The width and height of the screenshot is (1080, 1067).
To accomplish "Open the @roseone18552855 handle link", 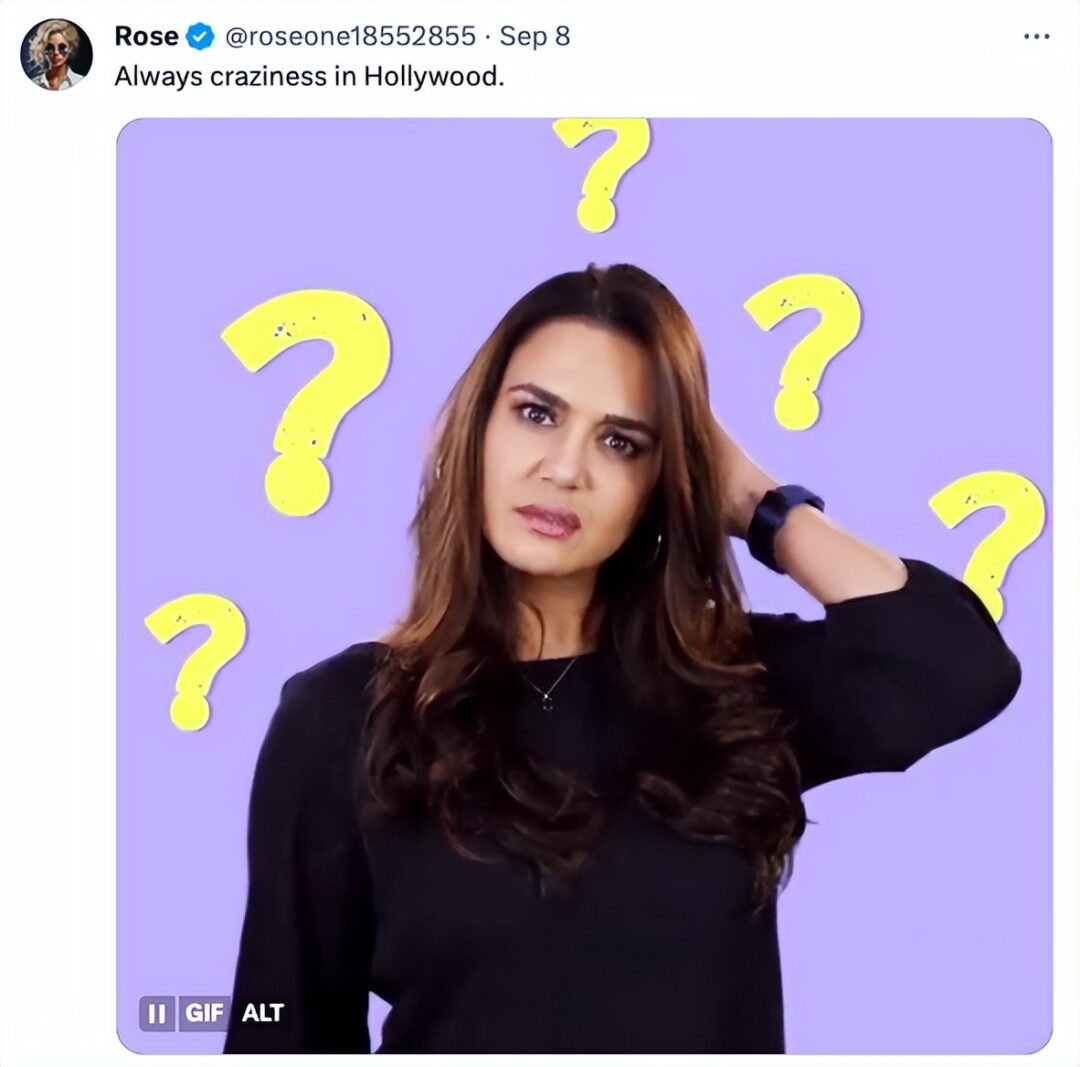I will [349, 37].
